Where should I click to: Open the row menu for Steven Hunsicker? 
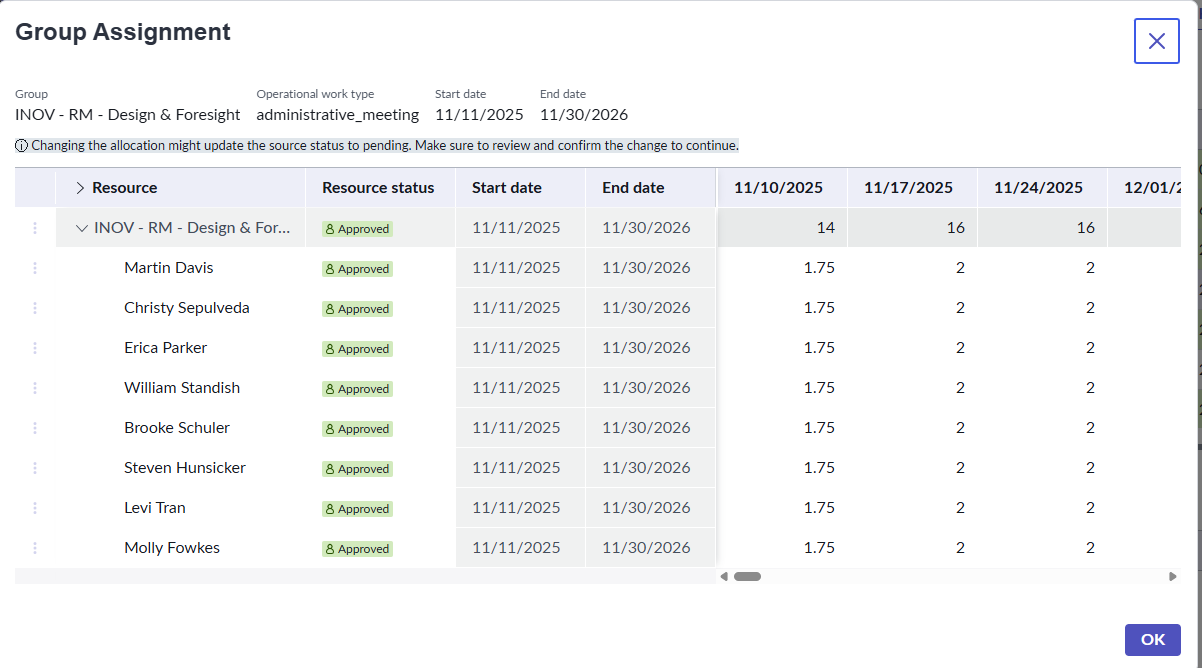pos(35,468)
